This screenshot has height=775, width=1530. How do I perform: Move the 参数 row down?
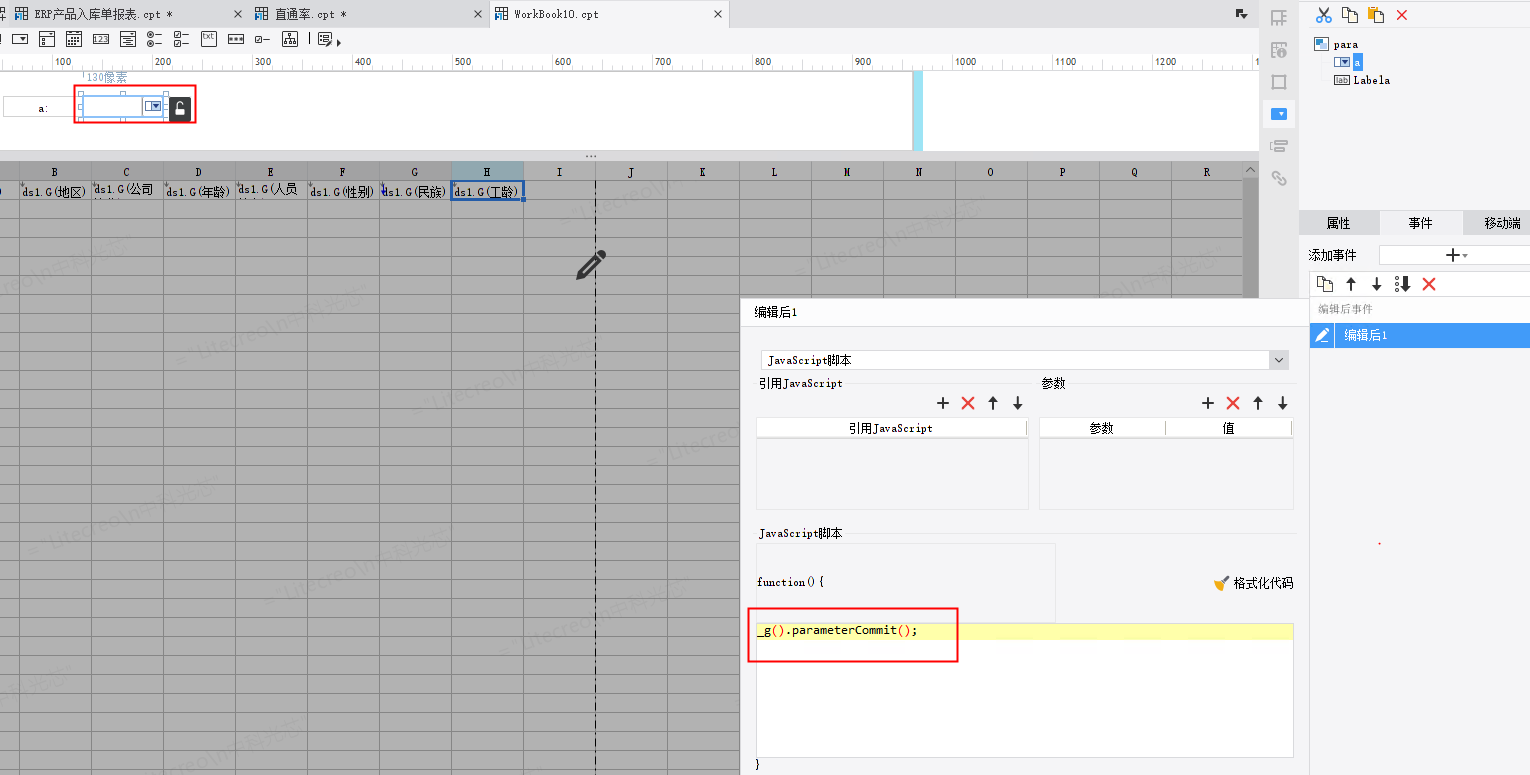1282,403
